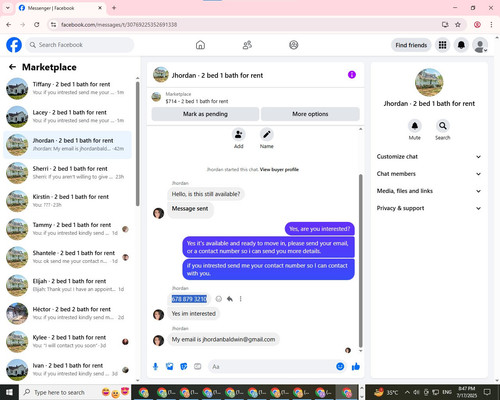Viewport: 500px width, 400px height.
Task: Open the View buyer profile link
Action: click(x=279, y=169)
